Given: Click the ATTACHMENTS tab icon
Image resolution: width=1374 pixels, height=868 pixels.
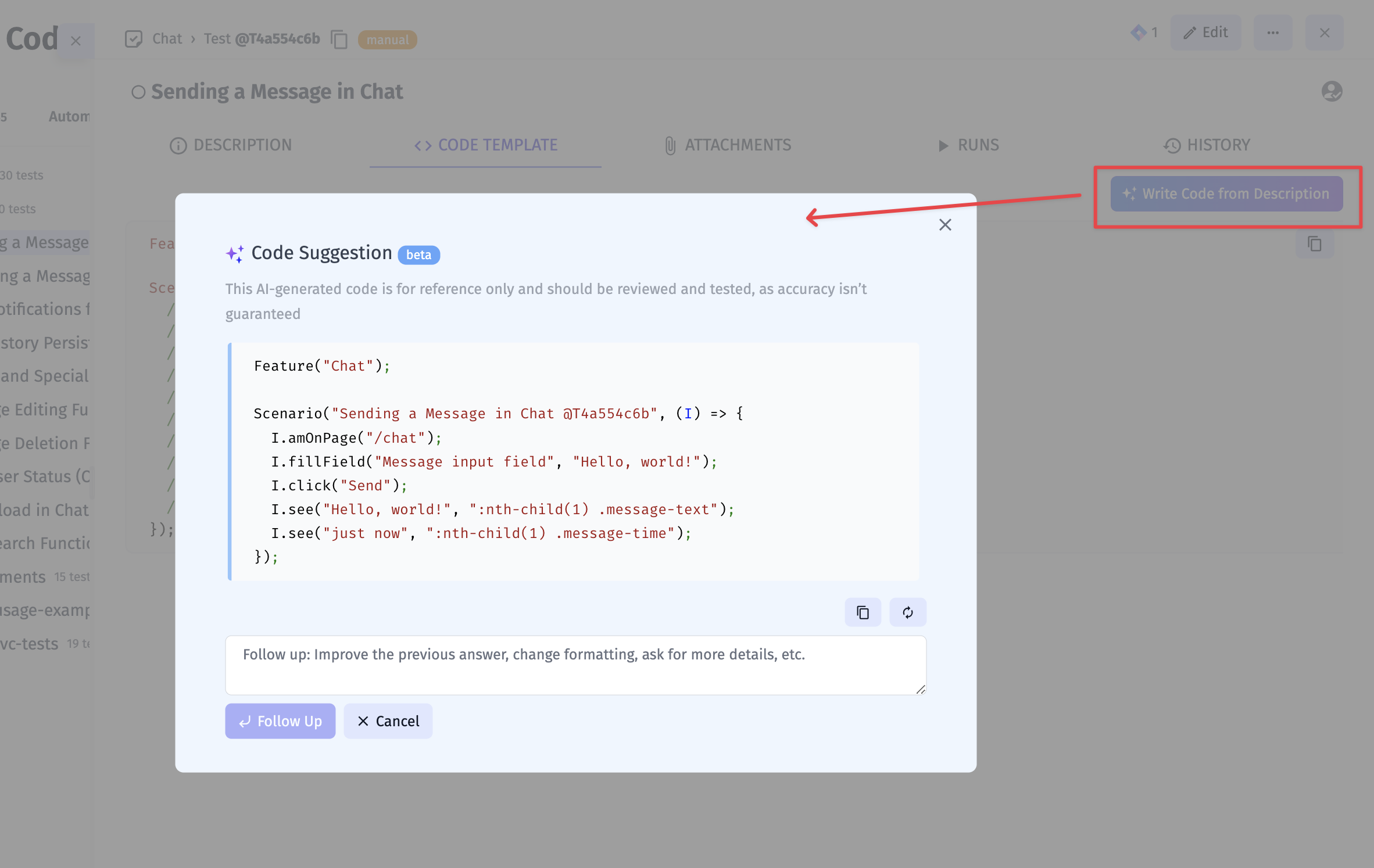Looking at the screenshot, I should pos(670,145).
